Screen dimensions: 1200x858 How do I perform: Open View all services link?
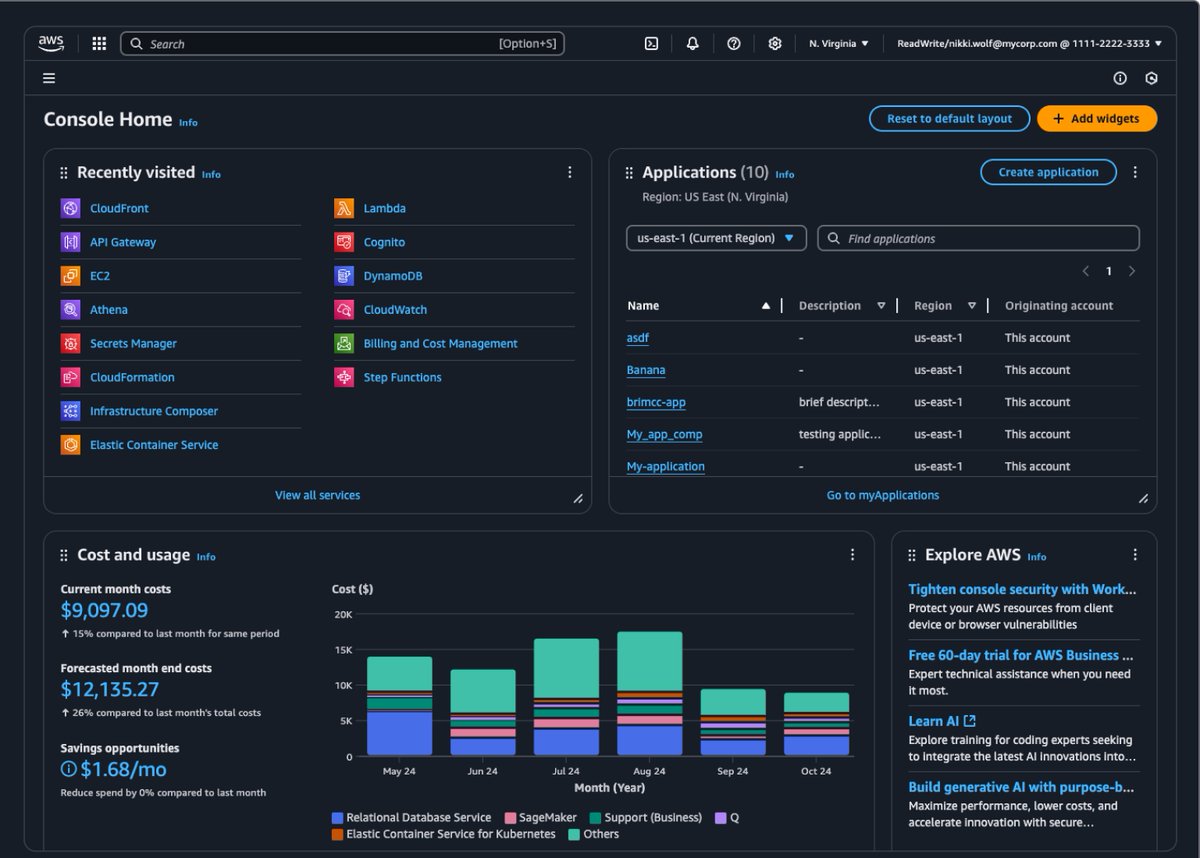318,495
